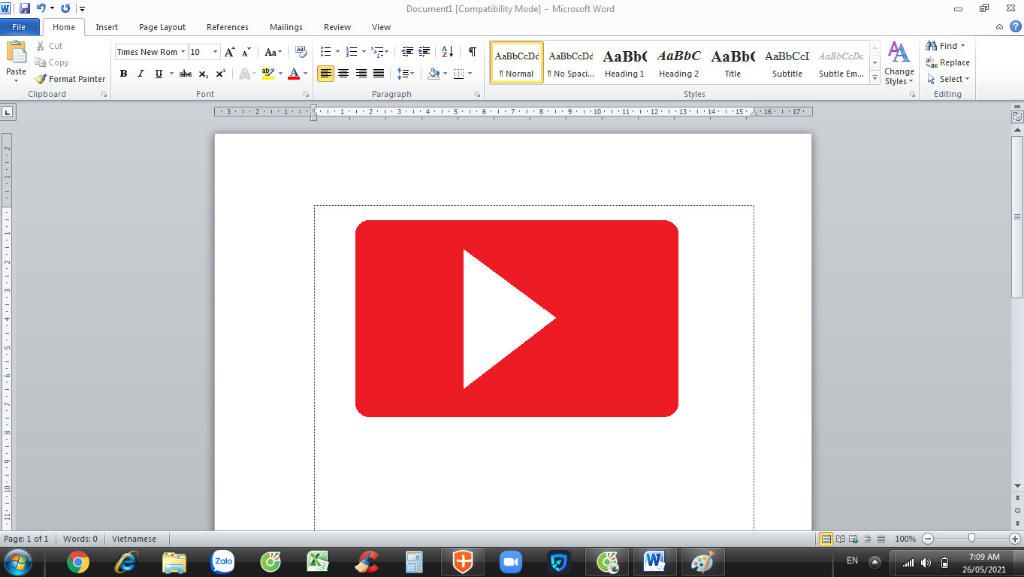Switch to Full Screen Reading view icon
The width and height of the screenshot is (1024, 577).
click(x=840, y=538)
